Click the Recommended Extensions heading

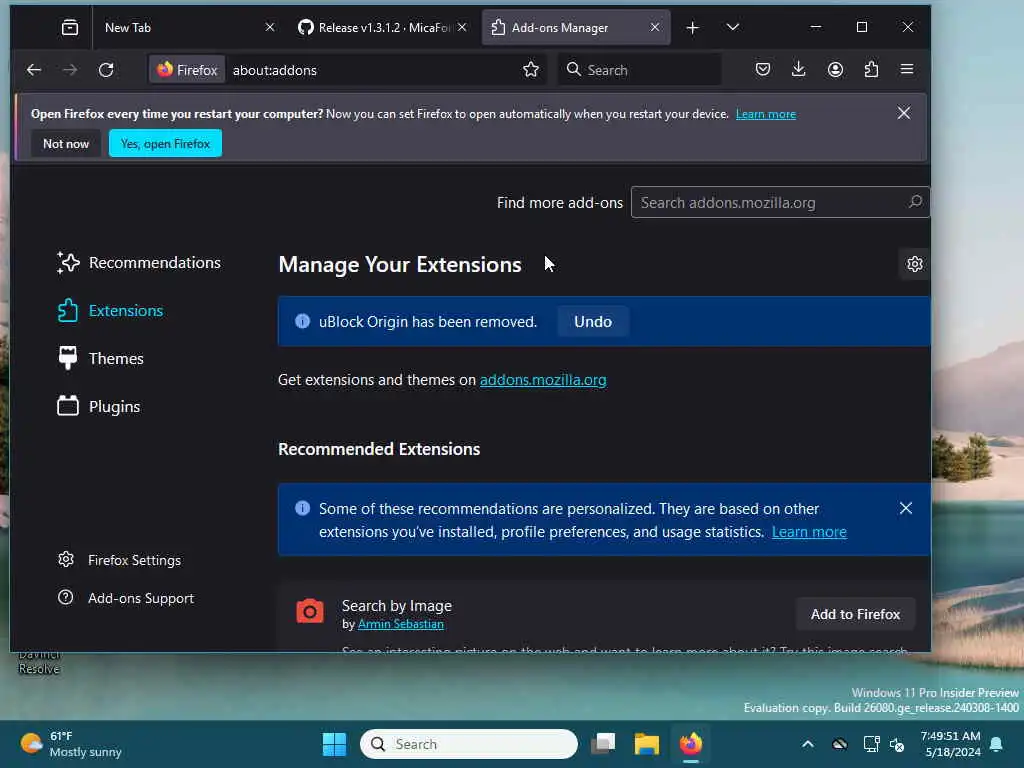(379, 449)
